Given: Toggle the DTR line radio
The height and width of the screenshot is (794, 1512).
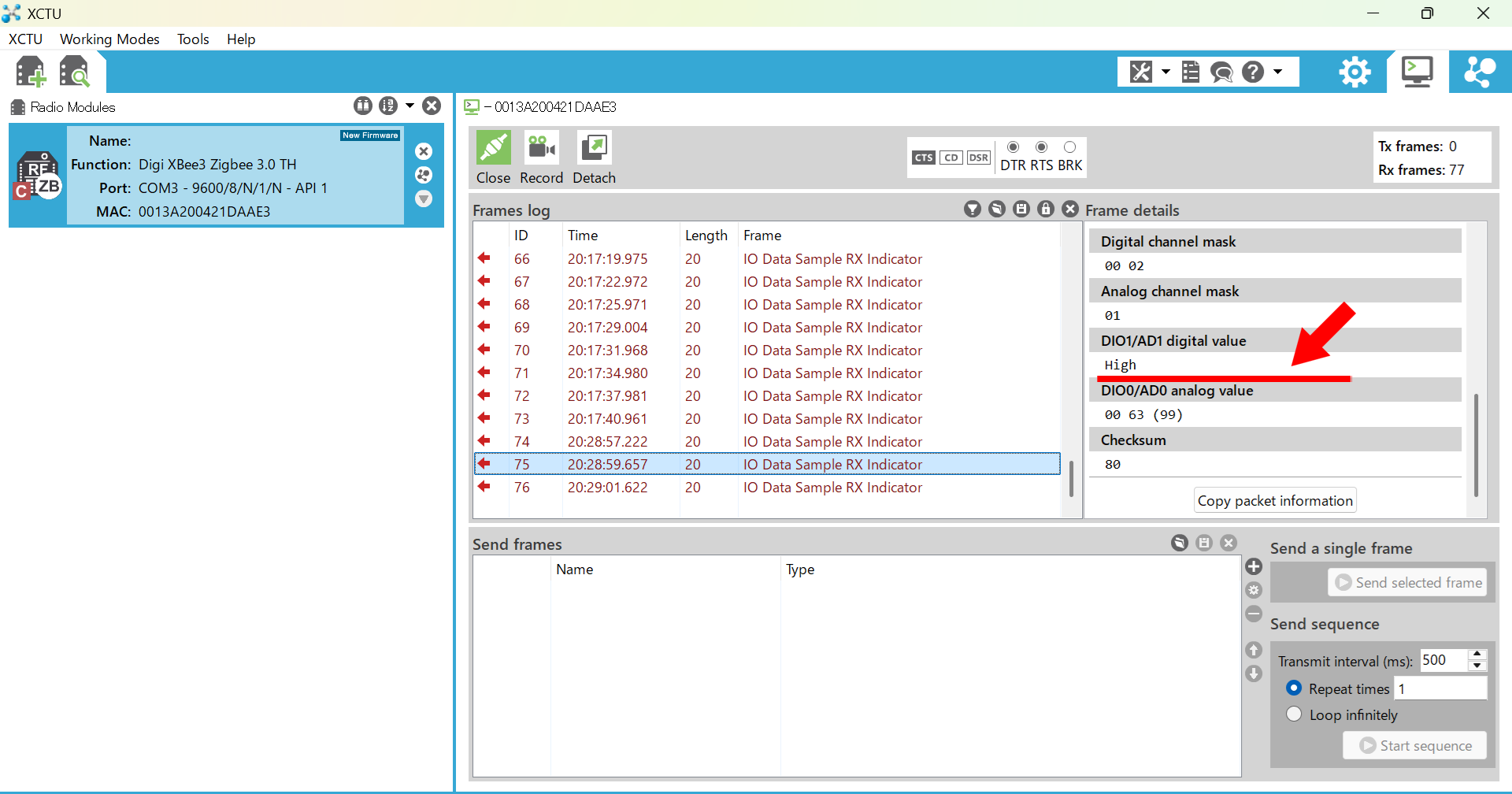Looking at the screenshot, I should (x=1014, y=147).
